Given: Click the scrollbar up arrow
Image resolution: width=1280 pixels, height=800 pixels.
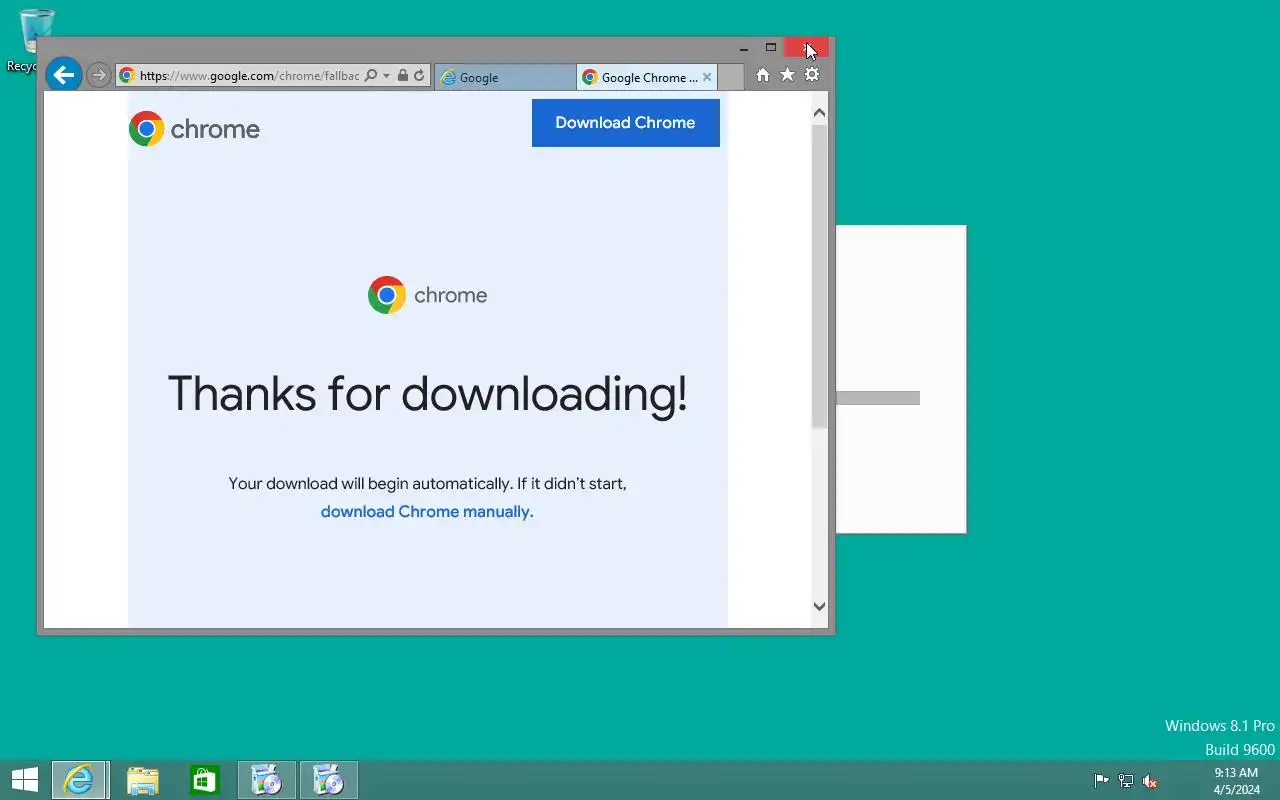Looking at the screenshot, I should (x=820, y=113).
